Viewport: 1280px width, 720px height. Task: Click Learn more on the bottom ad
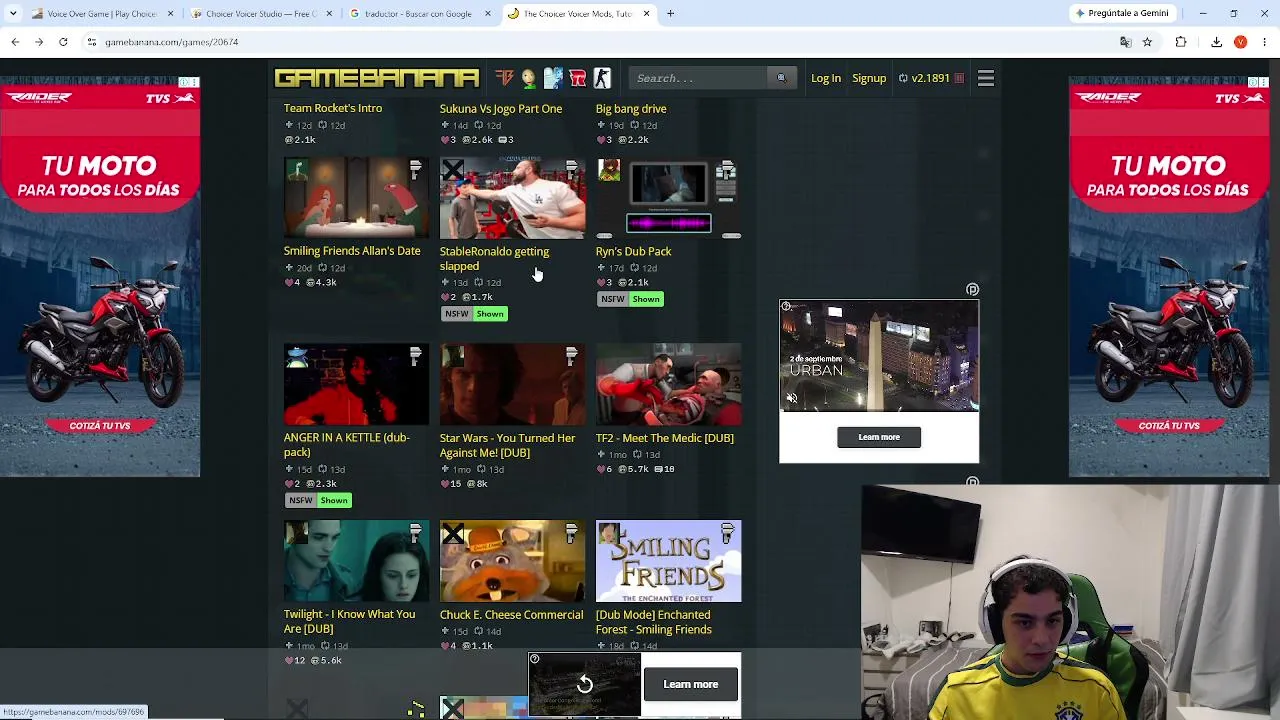691,685
